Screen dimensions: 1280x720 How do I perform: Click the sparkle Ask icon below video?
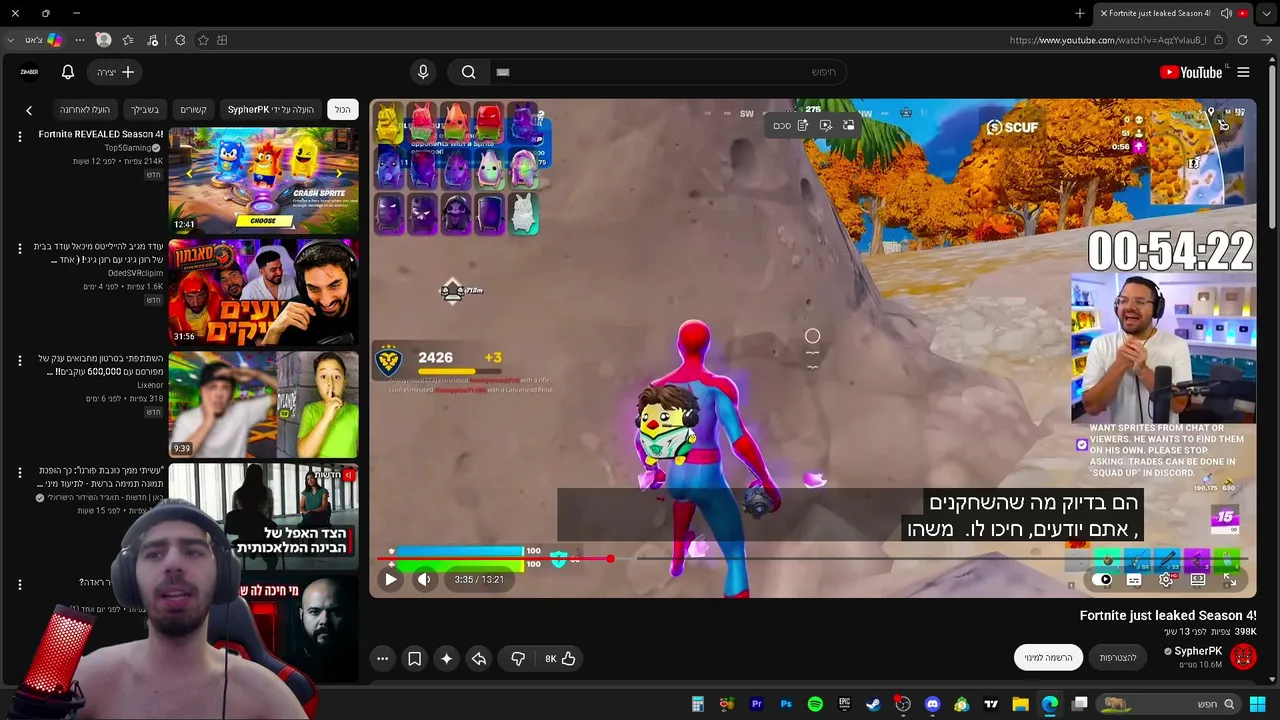pyautogui.click(x=447, y=658)
